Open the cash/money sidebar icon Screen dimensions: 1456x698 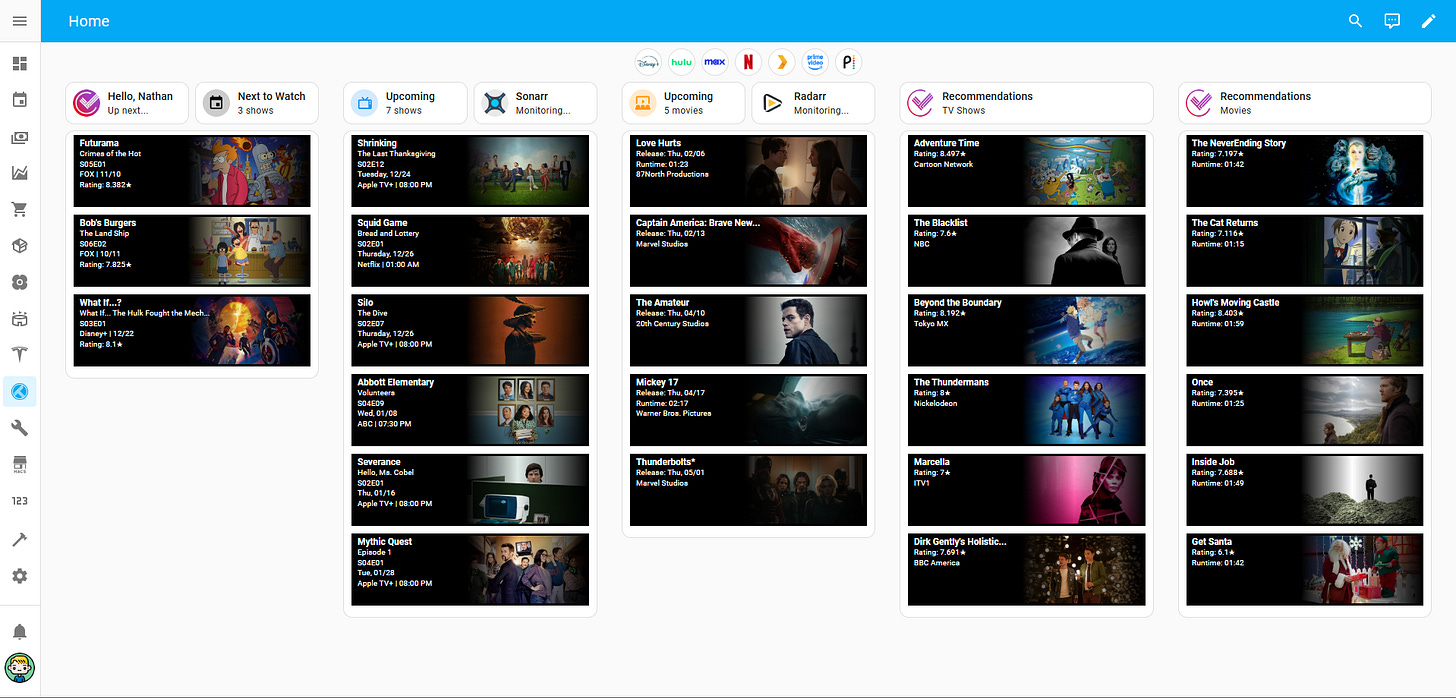pos(20,137)
